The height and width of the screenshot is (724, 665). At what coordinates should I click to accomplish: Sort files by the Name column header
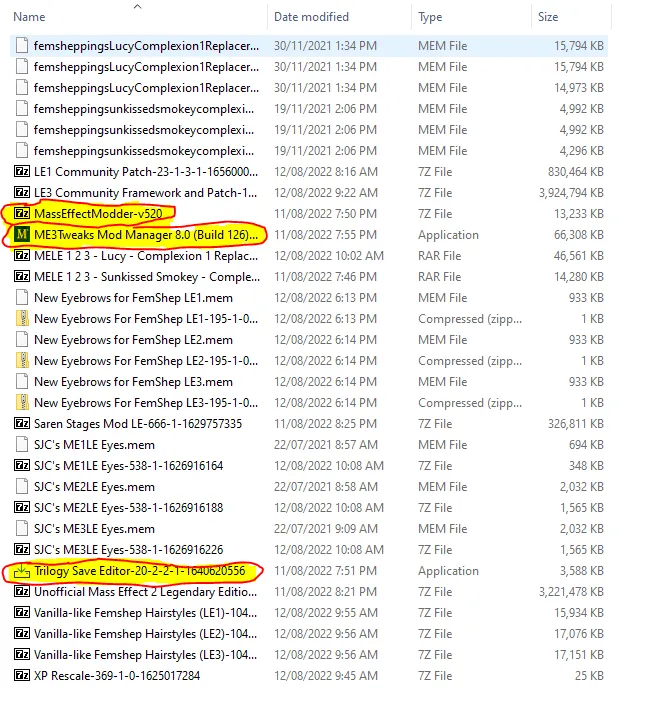(29, 17)
